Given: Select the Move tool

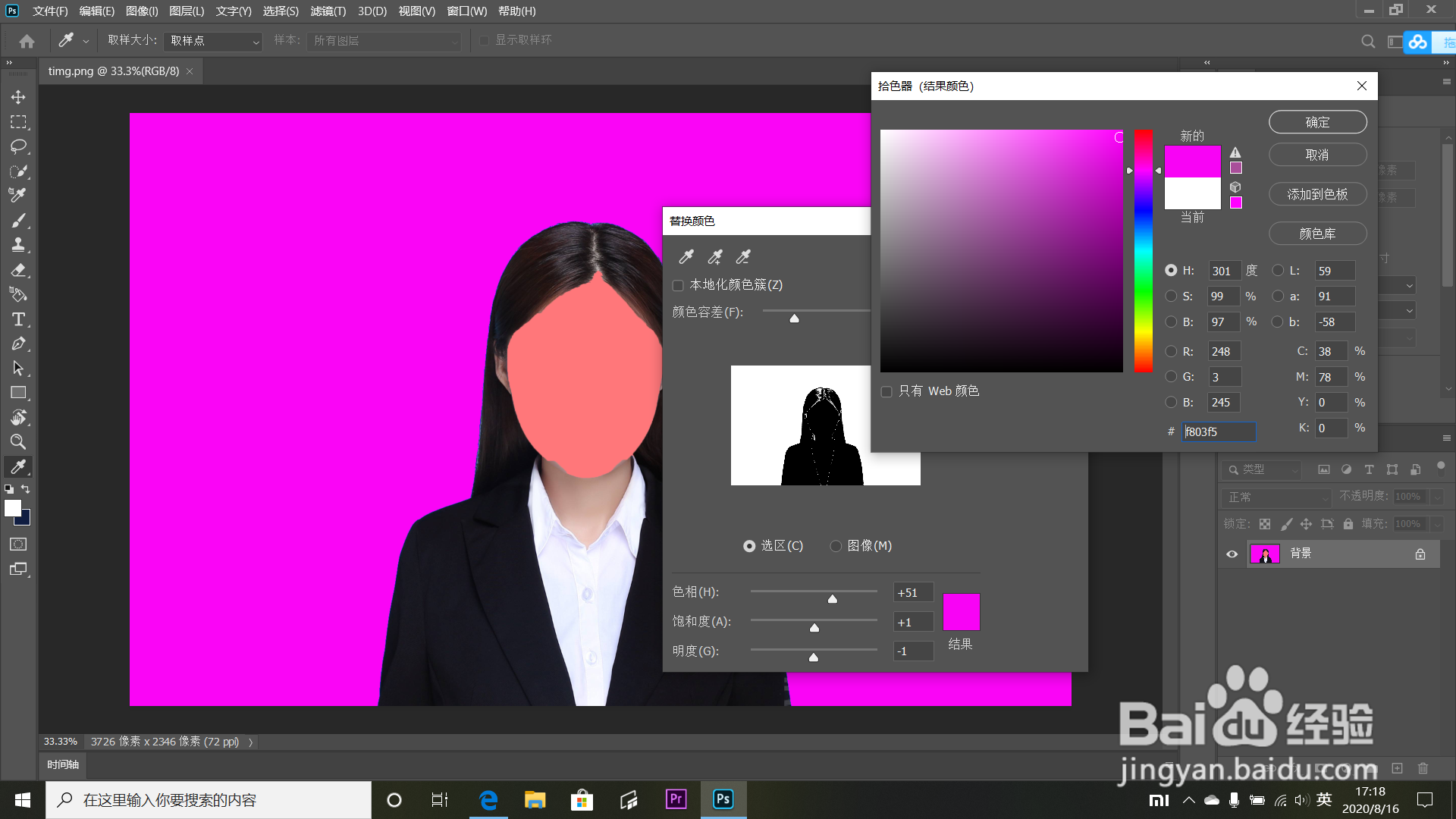Looking at the screenshot, I should click(18, 97).
